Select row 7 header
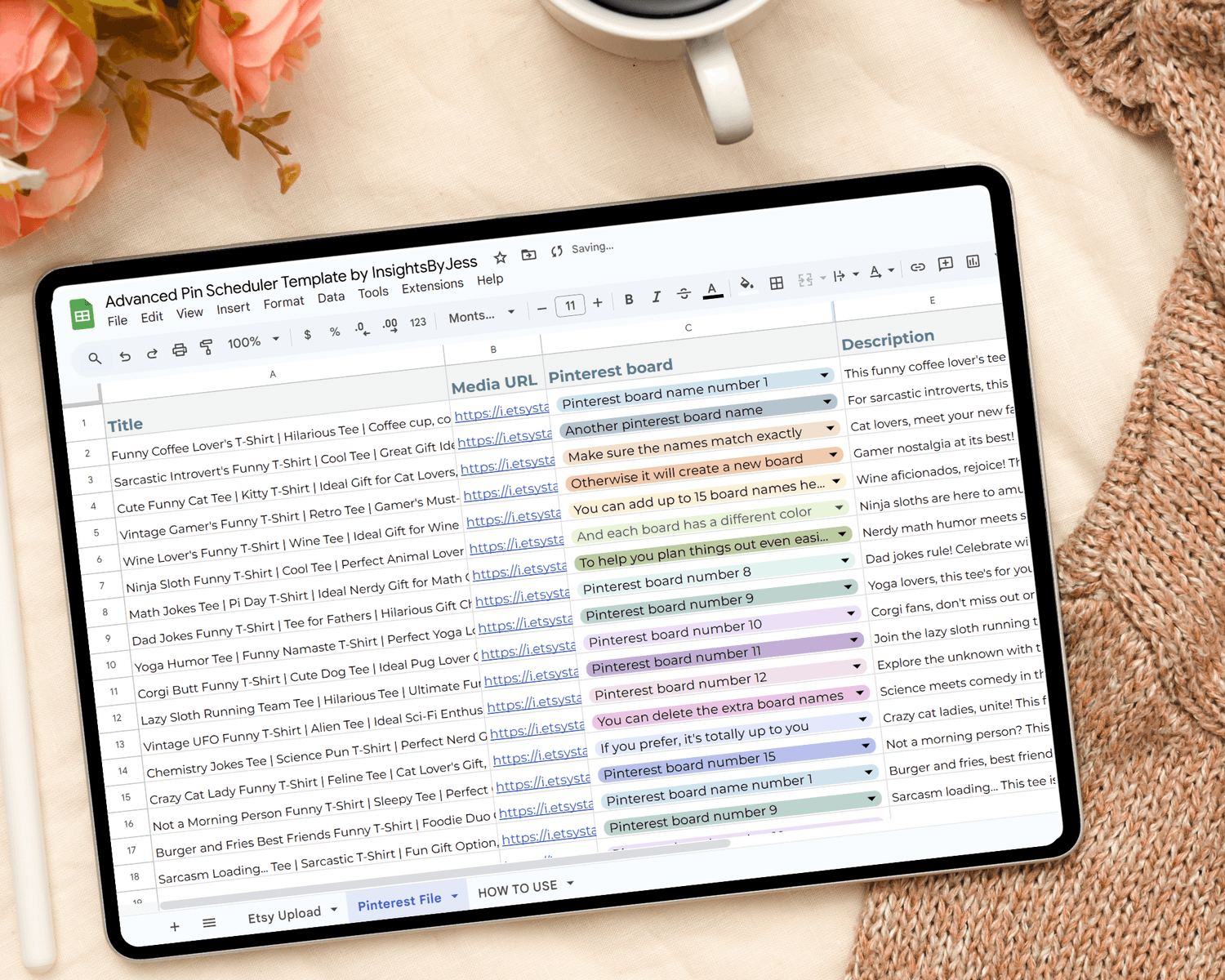 (x=102, y=586)
